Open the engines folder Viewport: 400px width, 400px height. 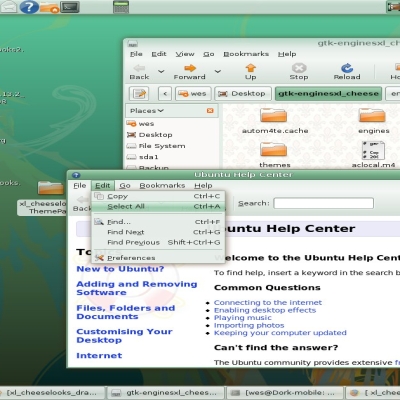tap(373, 120)
